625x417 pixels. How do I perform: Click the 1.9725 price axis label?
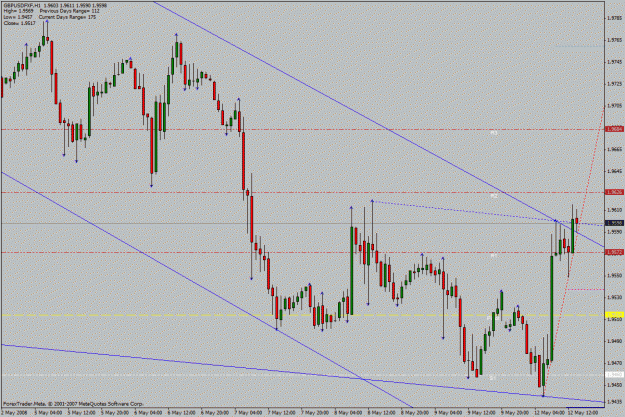(x=614, y=84)
